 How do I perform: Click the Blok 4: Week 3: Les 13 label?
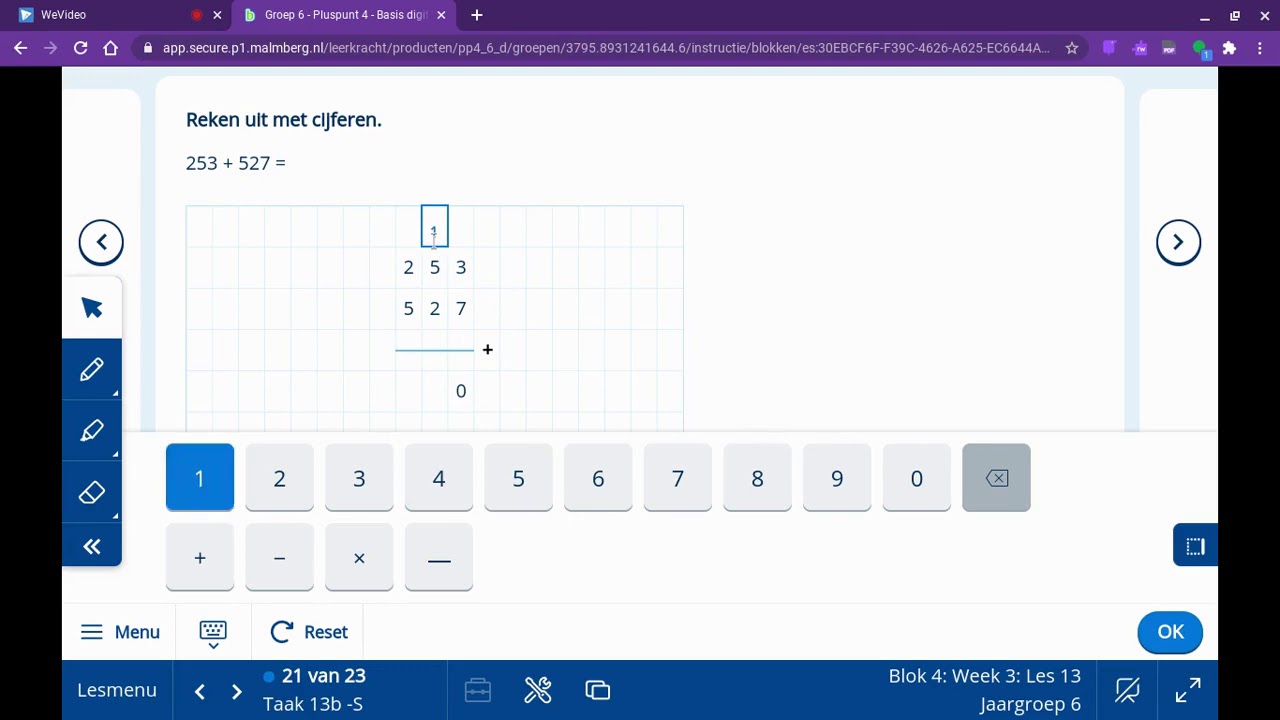[x=984, y=676]
